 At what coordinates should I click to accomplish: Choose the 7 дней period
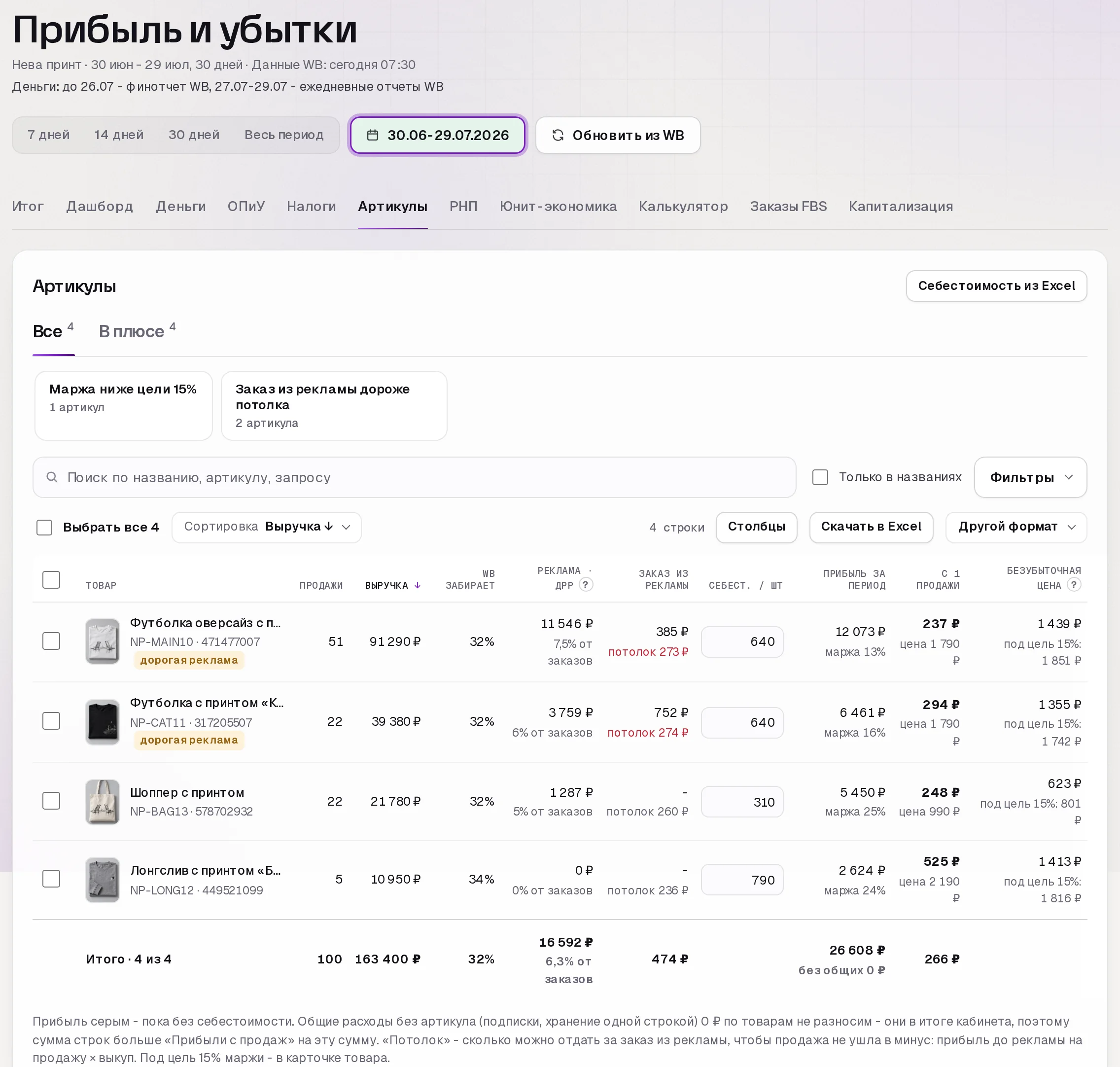[49, 136]
